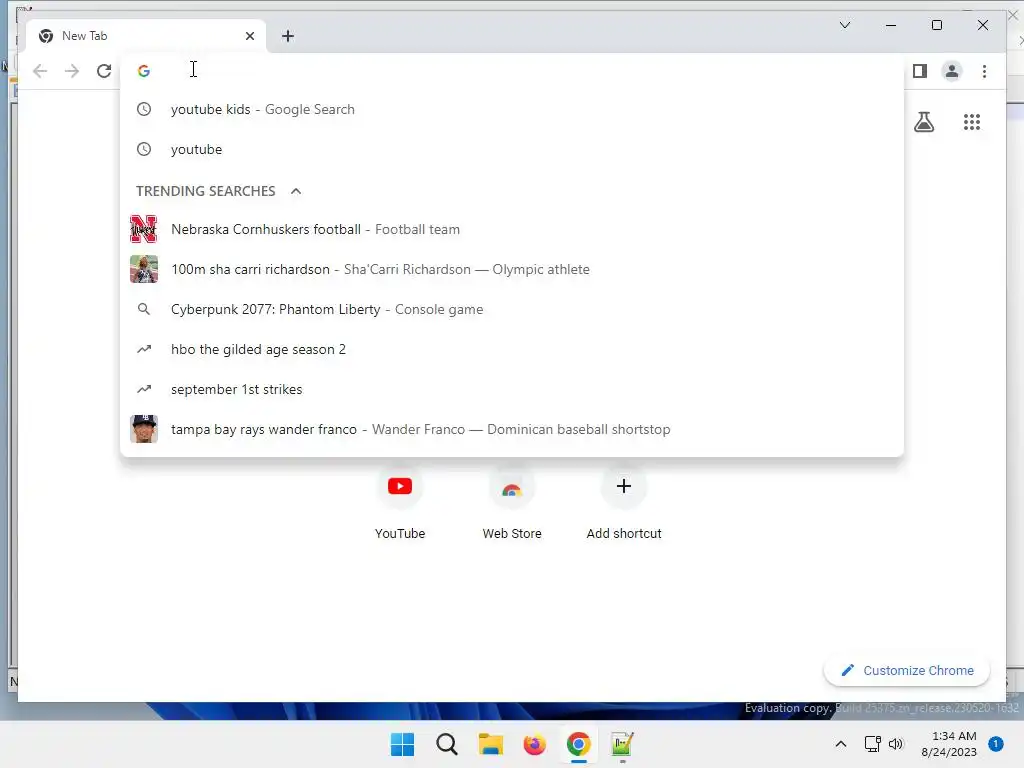
Task: Choose 100m sha carri richardson suggestion
Action: click(x=512, y=269)
